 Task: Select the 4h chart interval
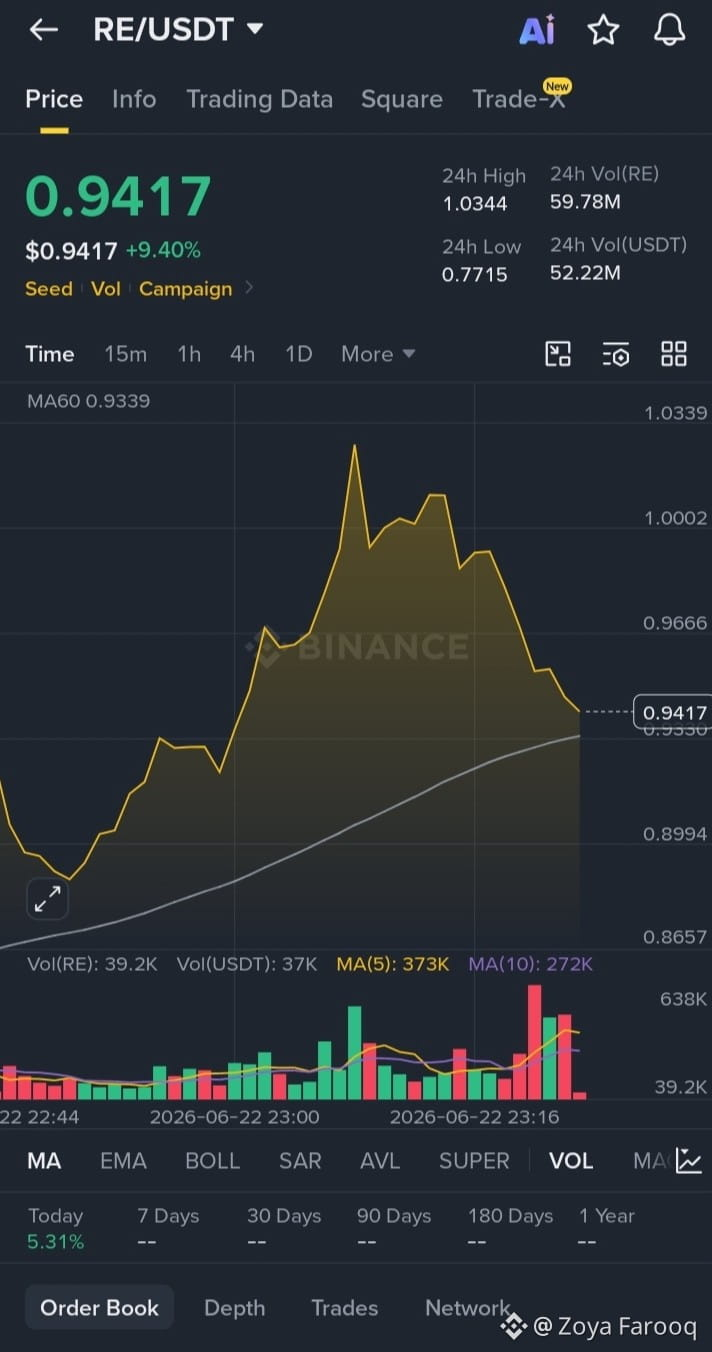[x=242, y=354]
